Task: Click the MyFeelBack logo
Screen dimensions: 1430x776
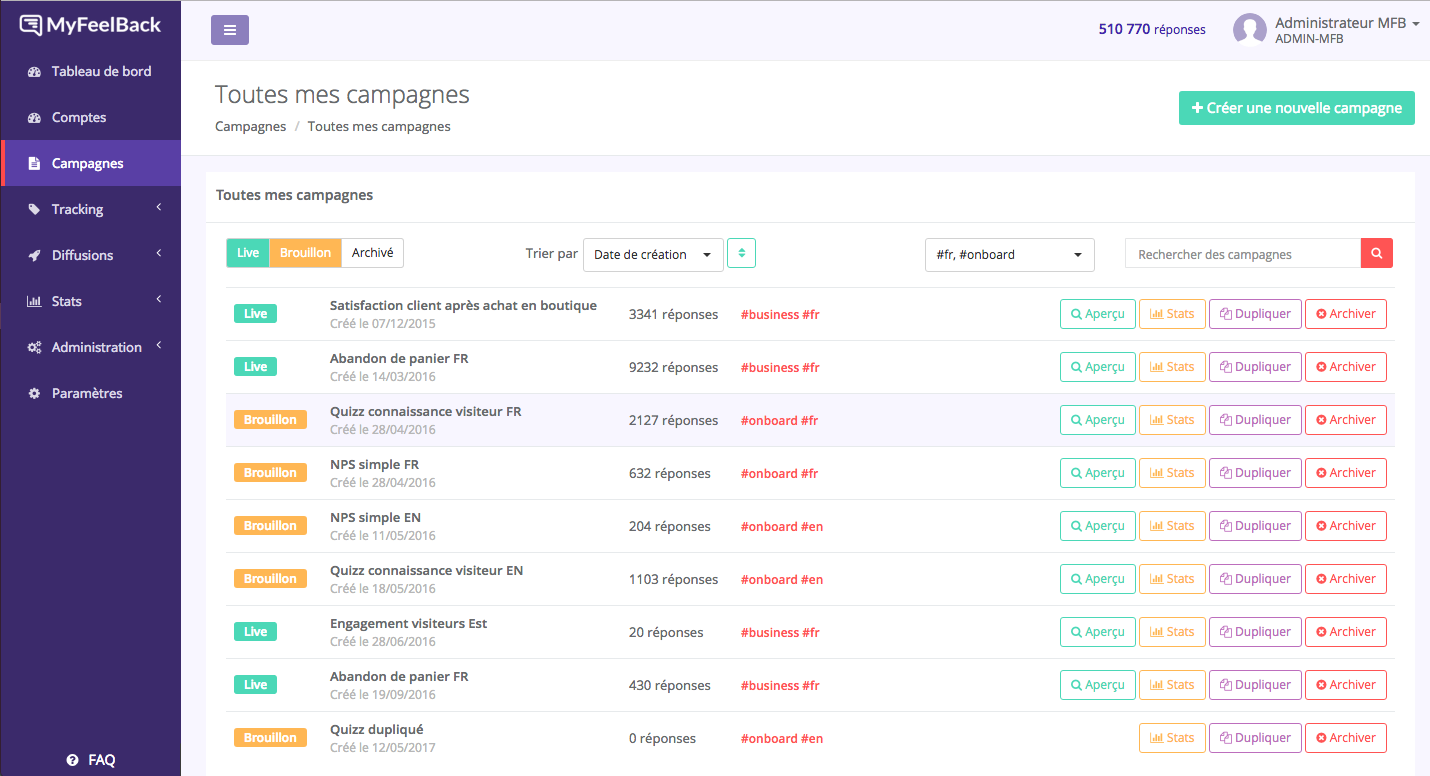Action: 90,25
